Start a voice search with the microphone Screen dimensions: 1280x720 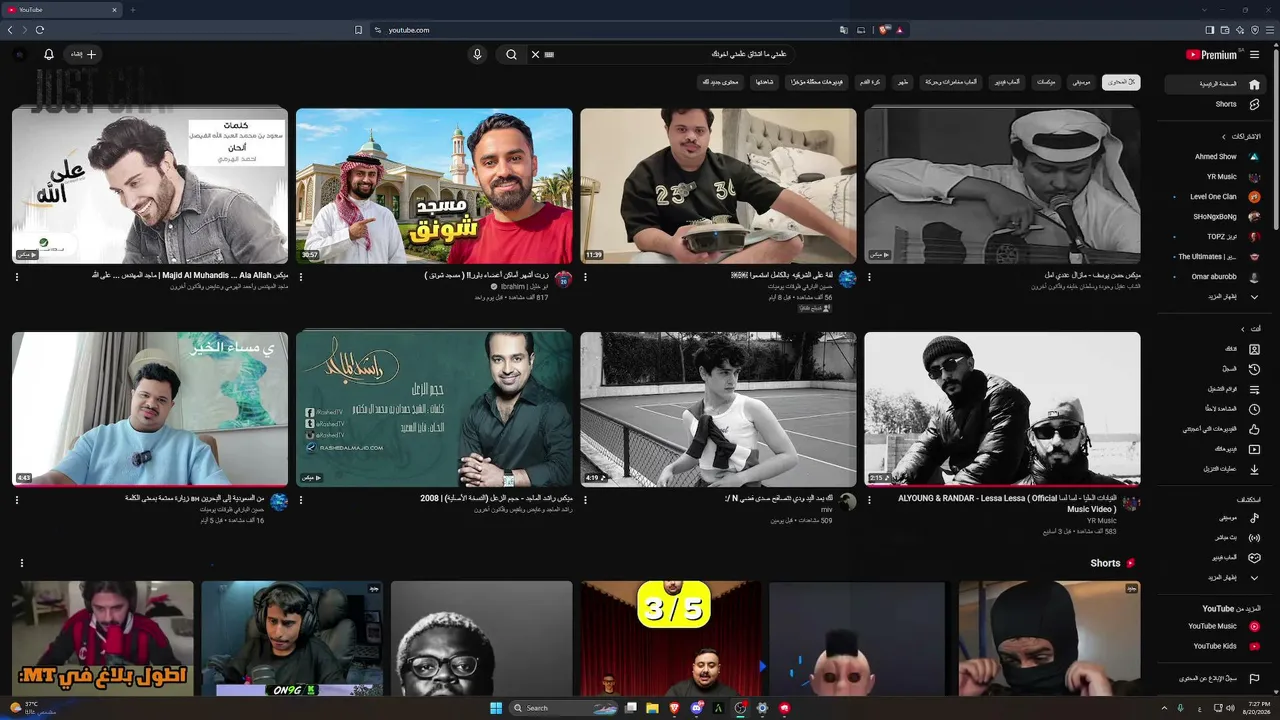[x=477, y=54]
